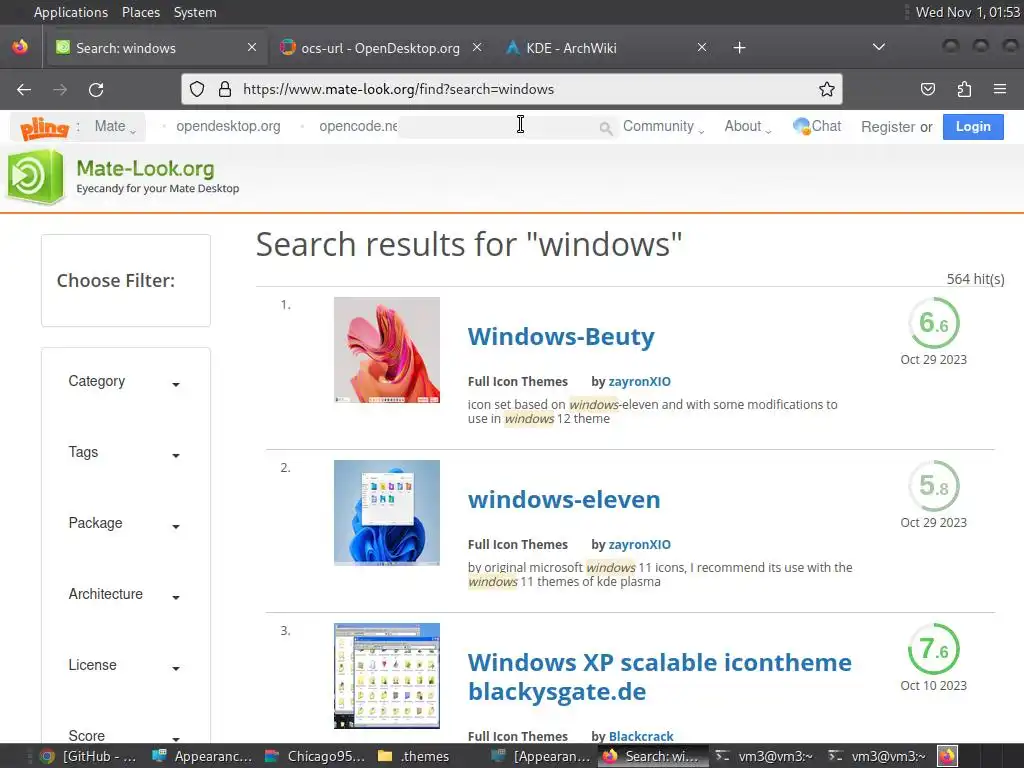
Task: Click the Register link
Action: point(888,127)
